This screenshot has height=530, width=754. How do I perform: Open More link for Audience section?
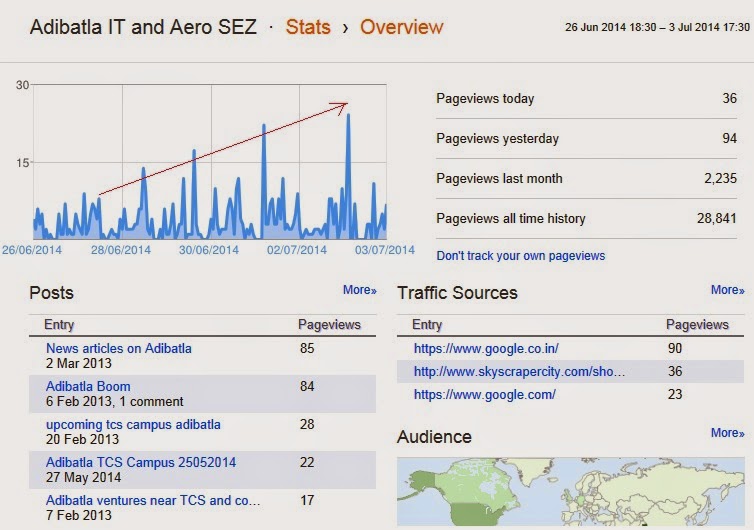(x=727, y=432)
